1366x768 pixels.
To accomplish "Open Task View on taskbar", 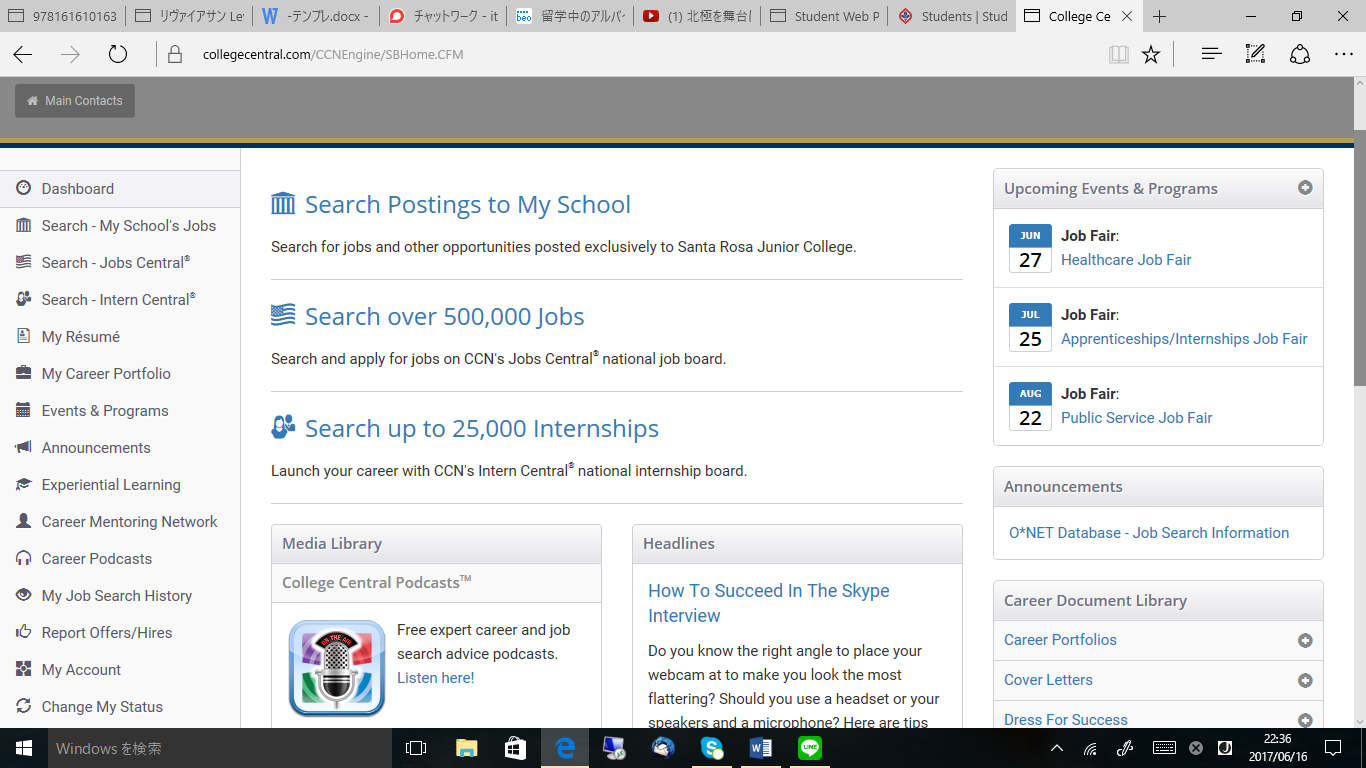I will [x=416, y=748].
